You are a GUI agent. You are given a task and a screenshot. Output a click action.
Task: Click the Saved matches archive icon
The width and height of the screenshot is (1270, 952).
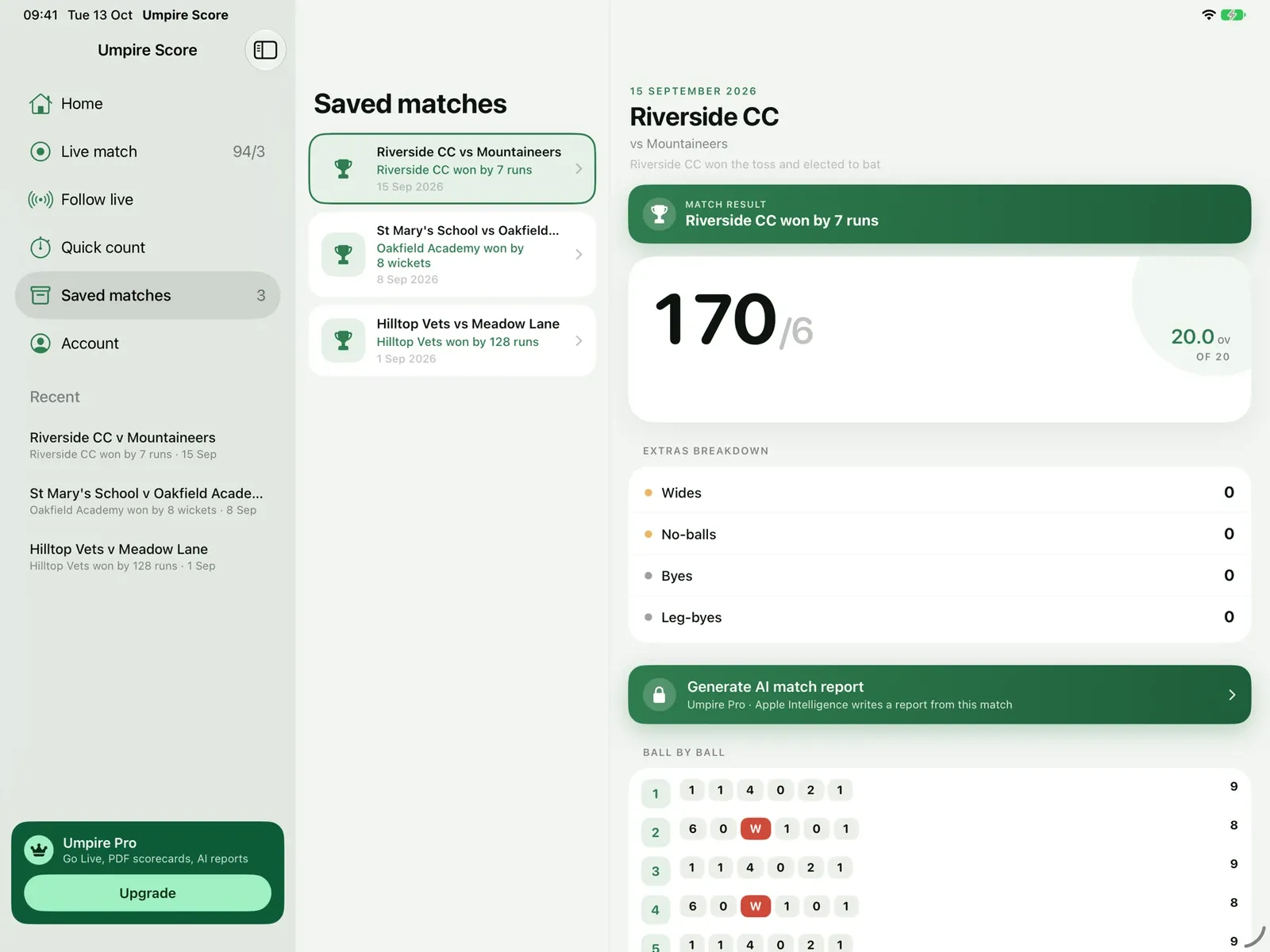[x=40, y=295]
